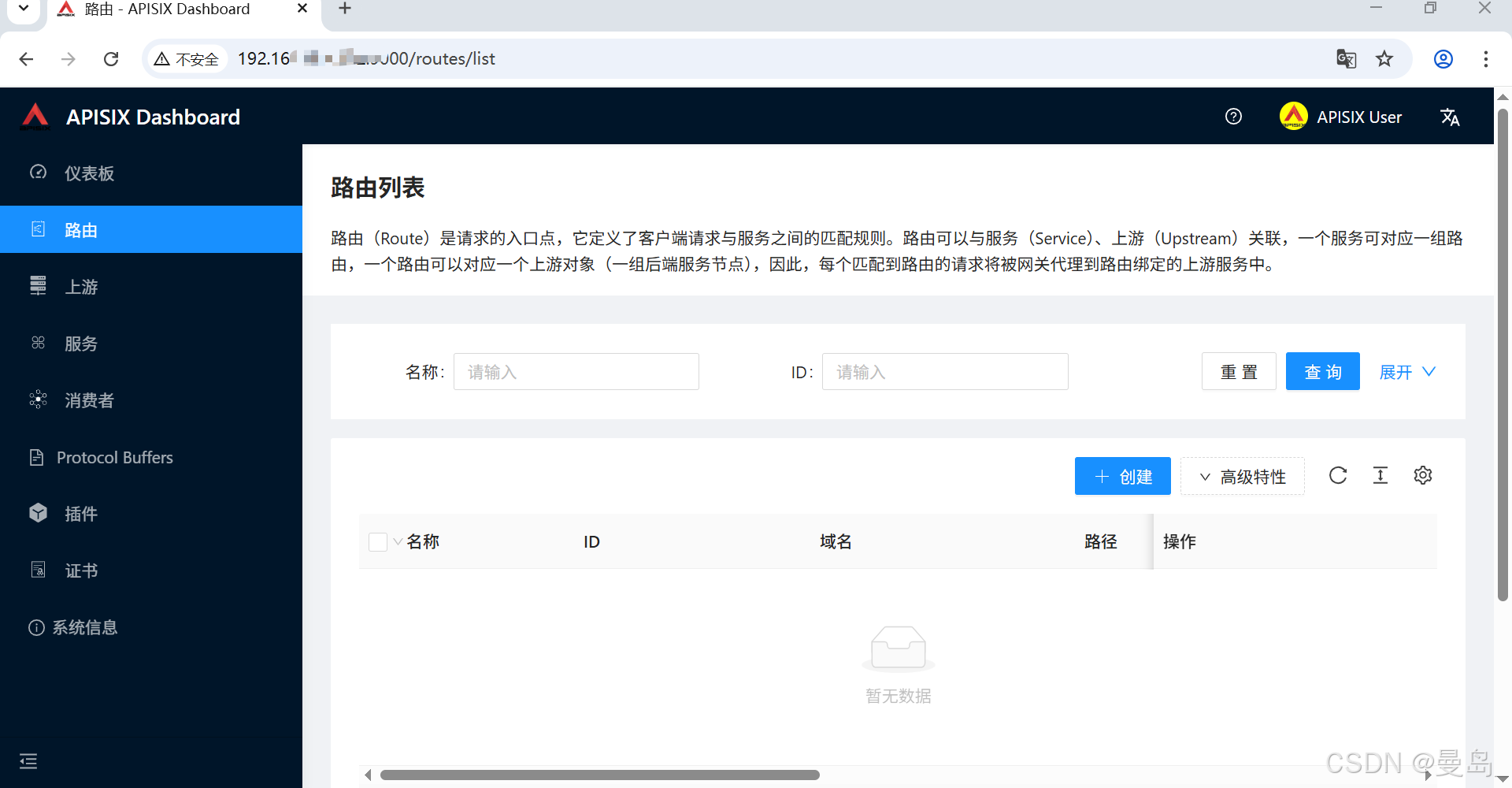Open table column settings gear
The image size is (1512, 788).
[x=1423, y=475]
